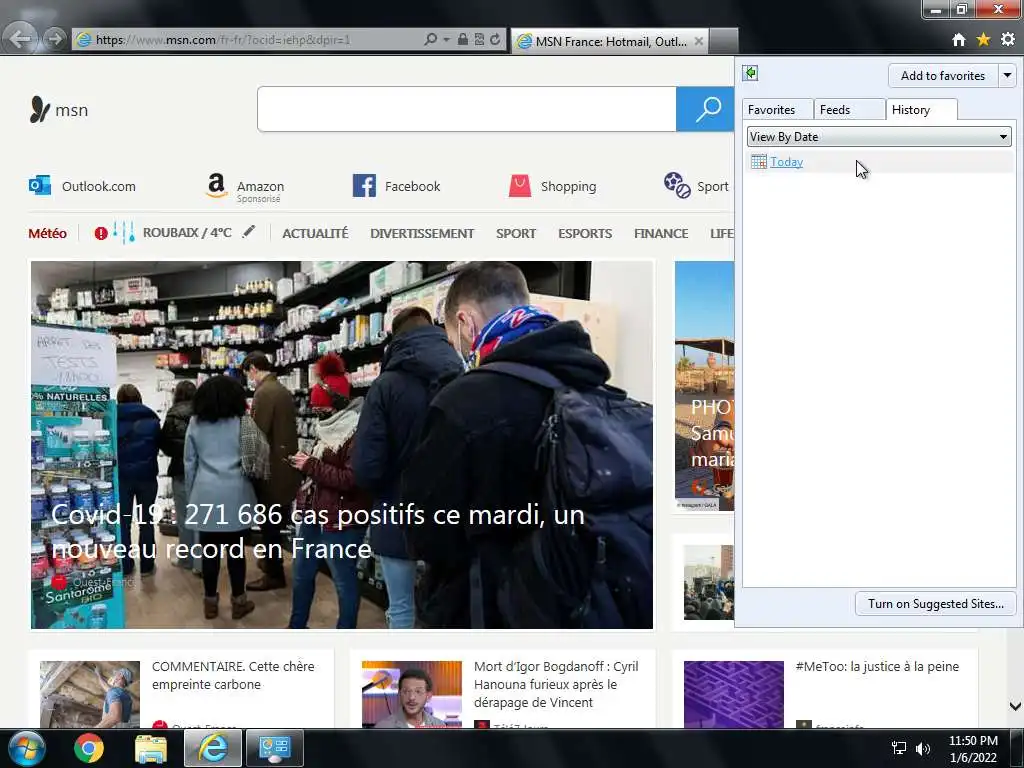The image size is (1024, 768).
Task: Click the ROUBAIX / 4°C weather text
Action: pyautogui.click(x=187, y=232)
